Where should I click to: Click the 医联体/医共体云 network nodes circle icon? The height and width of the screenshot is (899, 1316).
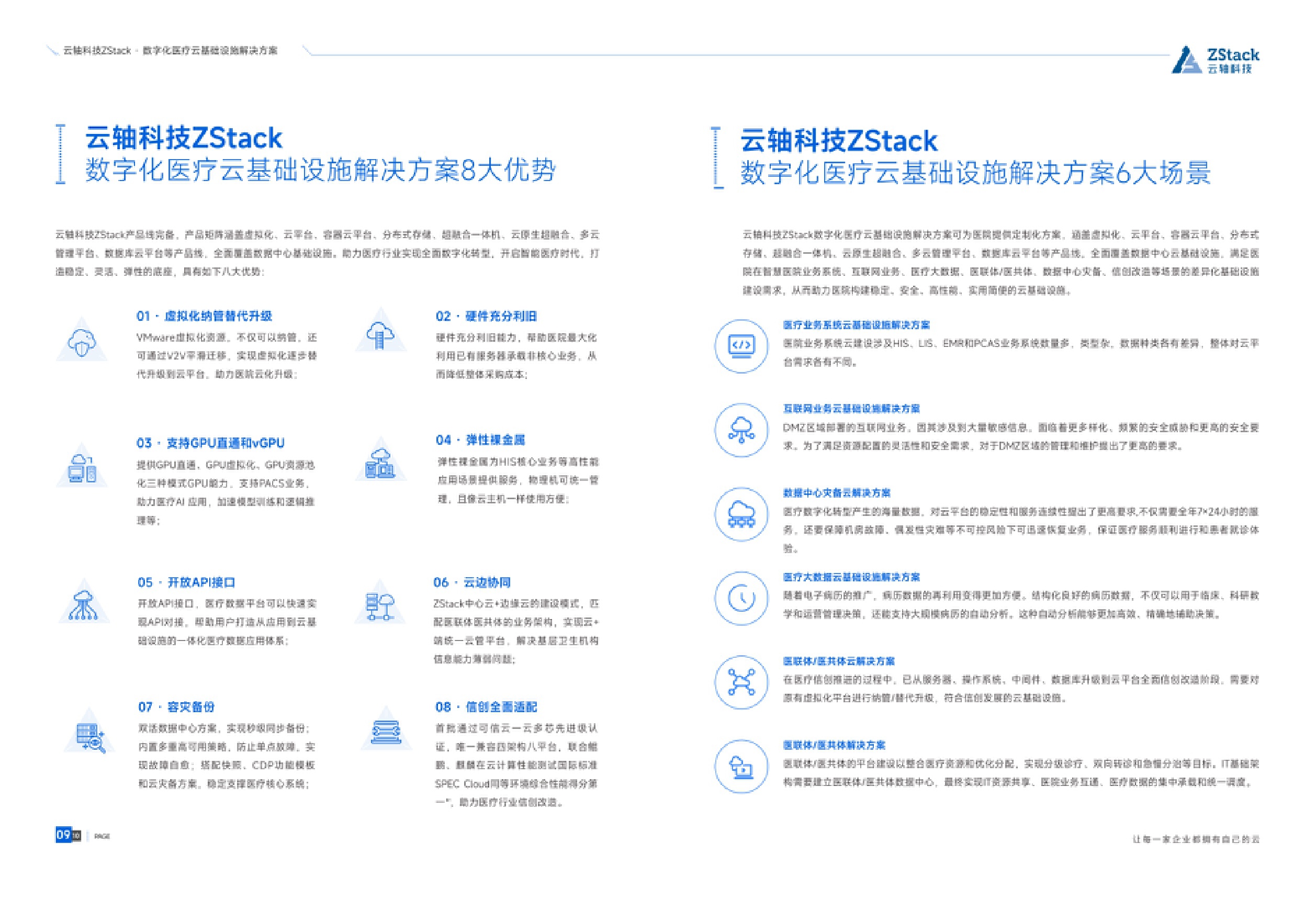click(x=741, y=682)
